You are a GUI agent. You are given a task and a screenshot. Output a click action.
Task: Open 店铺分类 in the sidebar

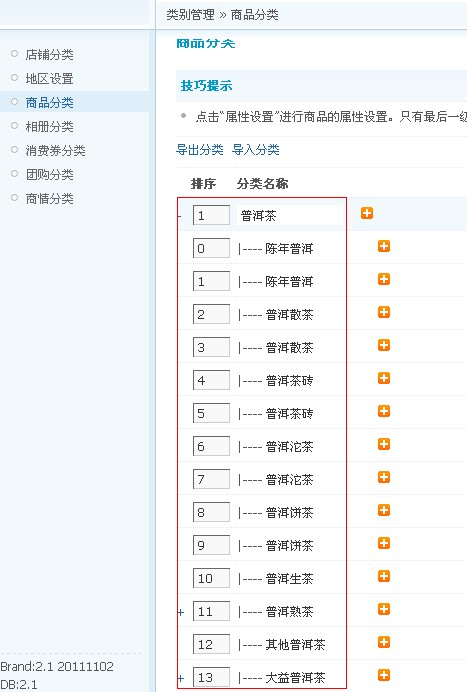pos(49,55)
